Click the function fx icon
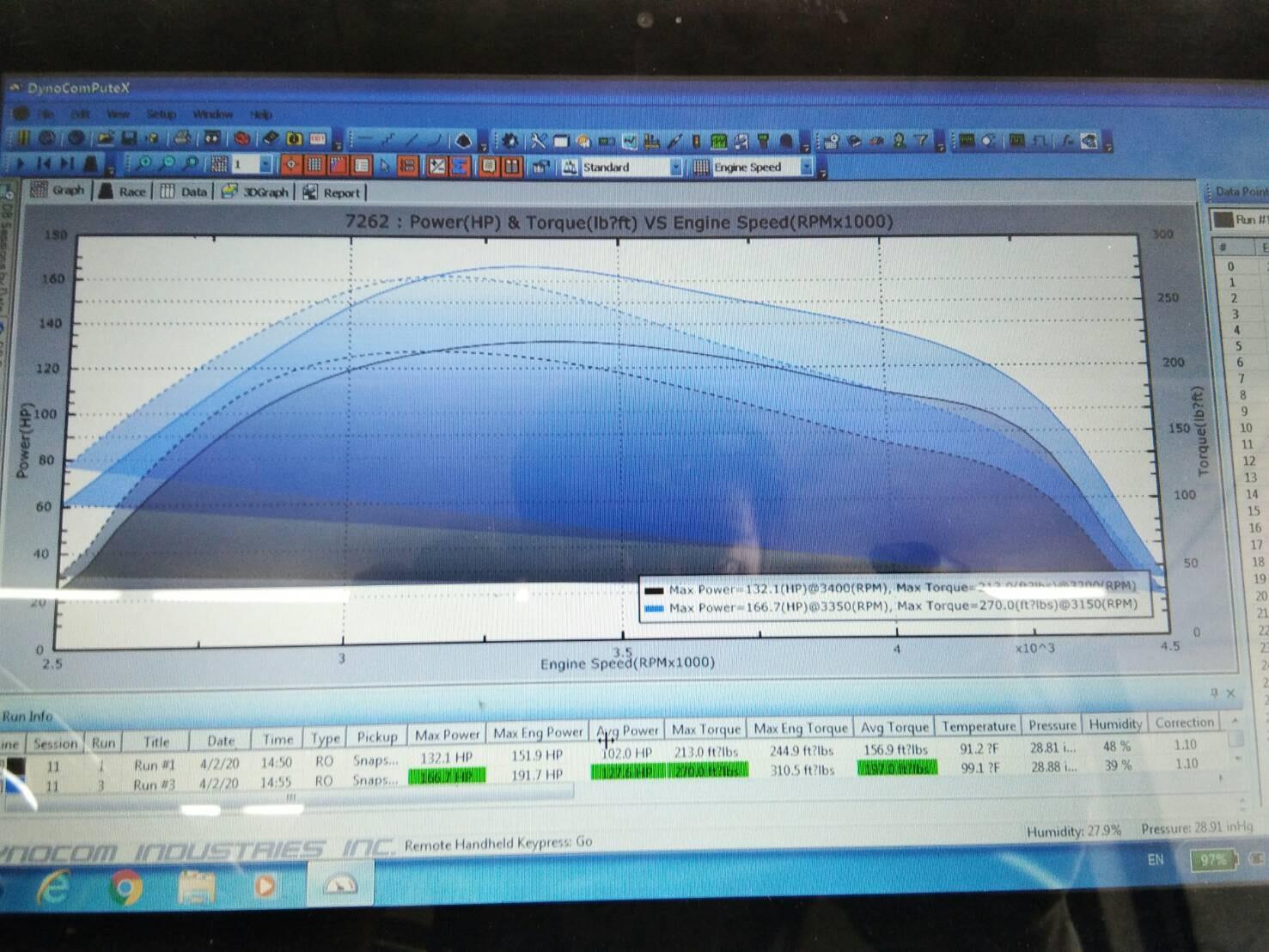 pos(1066,141)
